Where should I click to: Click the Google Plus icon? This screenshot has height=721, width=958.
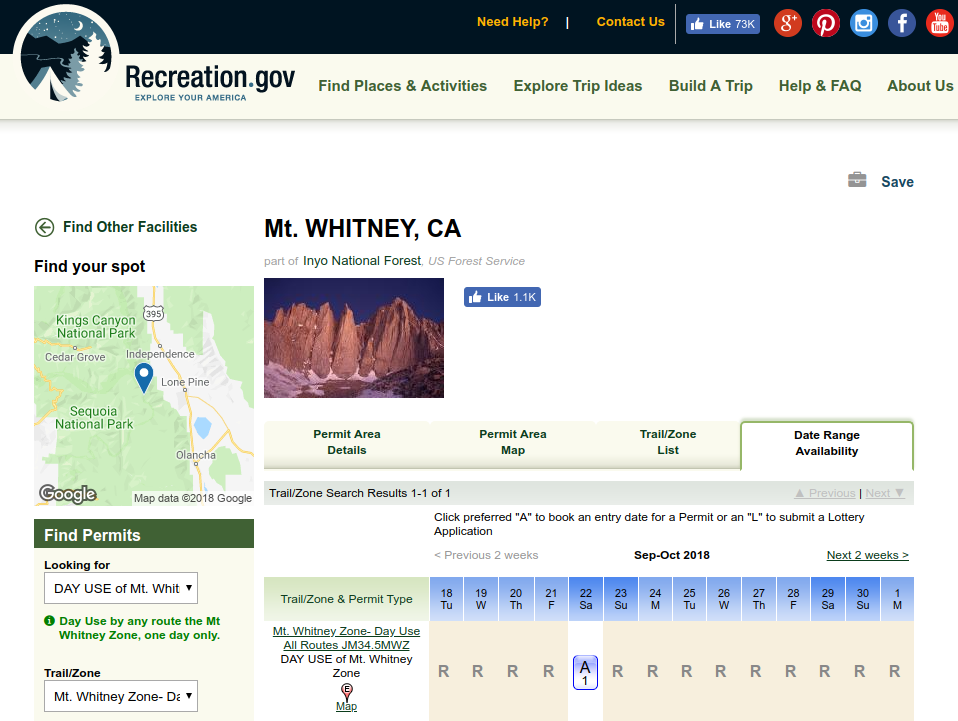(788, 23)
